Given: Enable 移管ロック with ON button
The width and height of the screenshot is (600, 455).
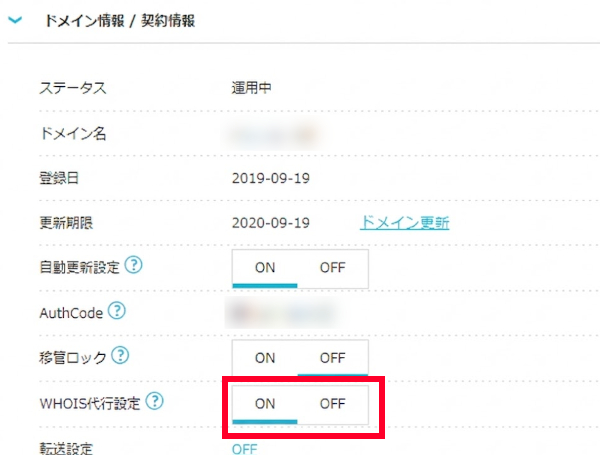Looking at the screenshot, I should (265, 357).
